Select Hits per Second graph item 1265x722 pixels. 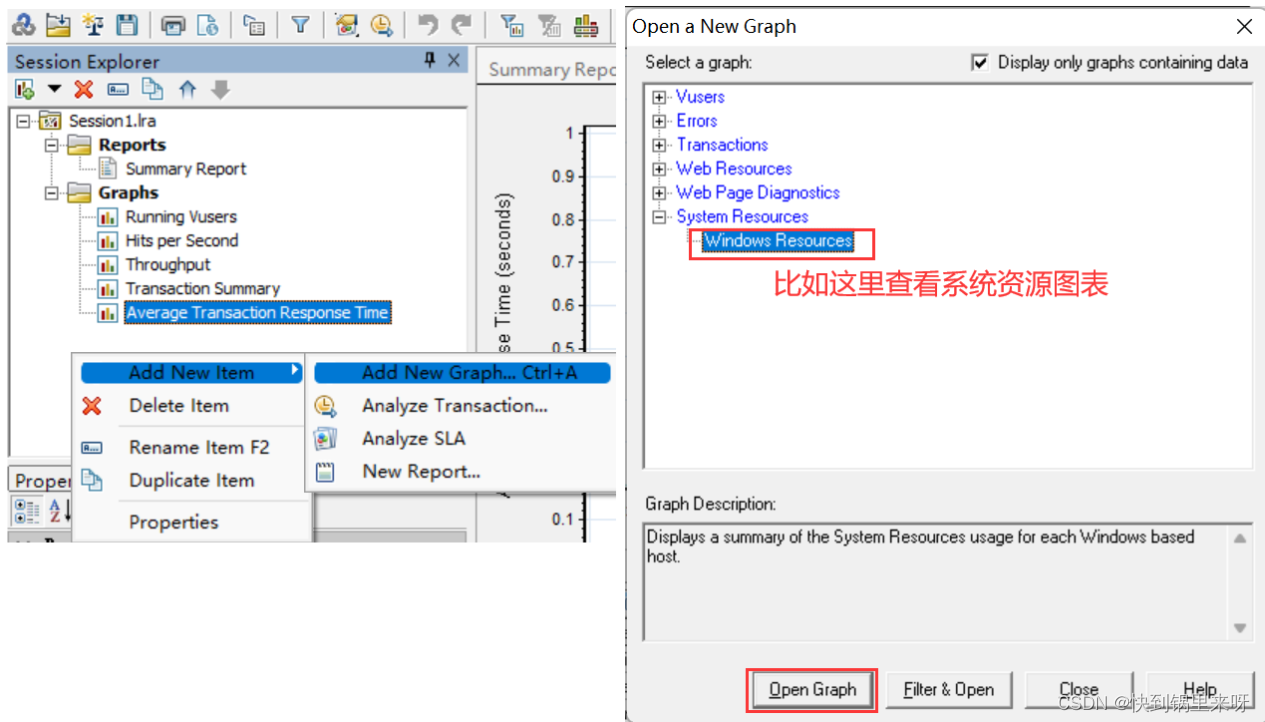point(181,241)
